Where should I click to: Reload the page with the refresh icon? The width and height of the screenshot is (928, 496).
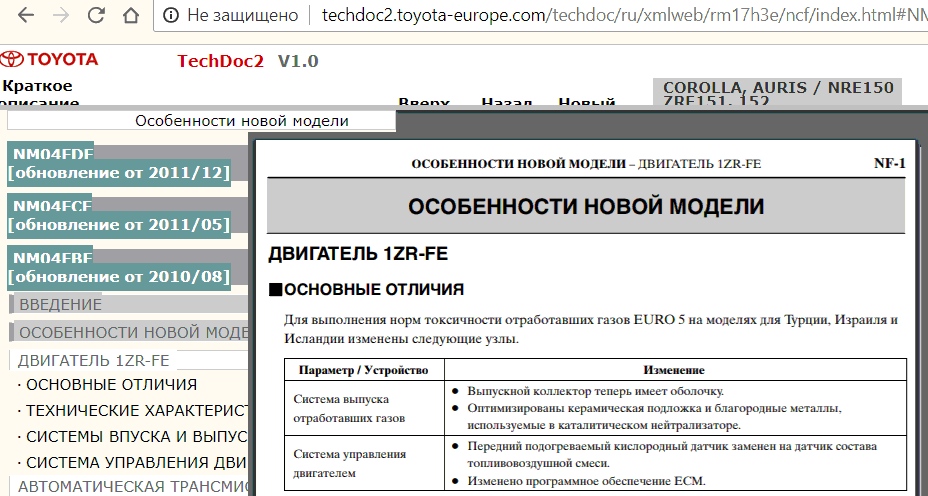(x=96, y=15)
